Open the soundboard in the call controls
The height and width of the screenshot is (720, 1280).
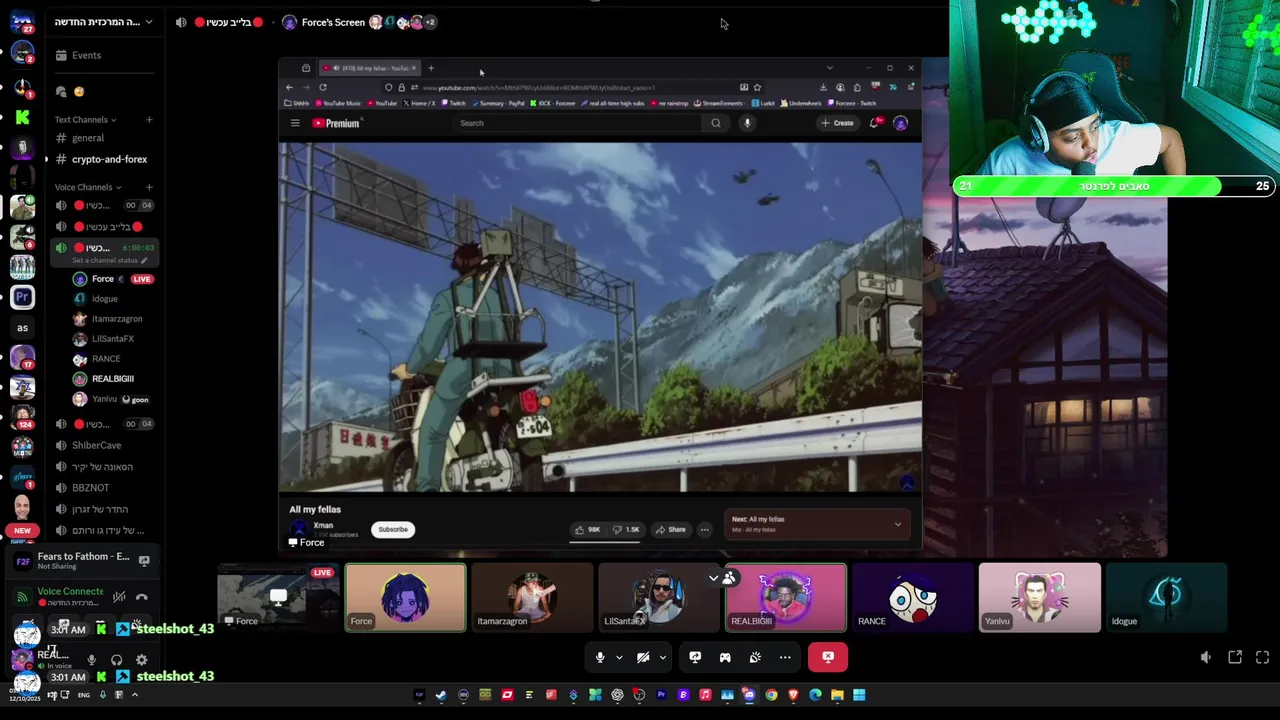tap(755, 657)
